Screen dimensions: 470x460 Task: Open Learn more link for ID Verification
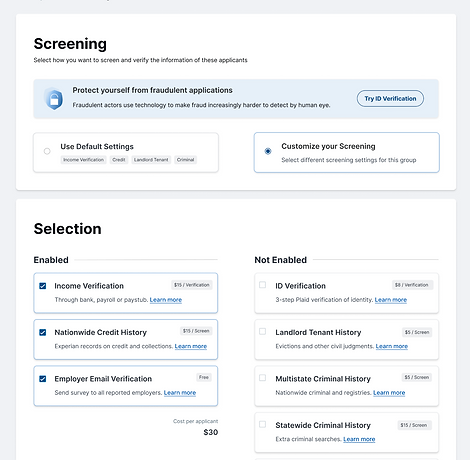[391, 300]
